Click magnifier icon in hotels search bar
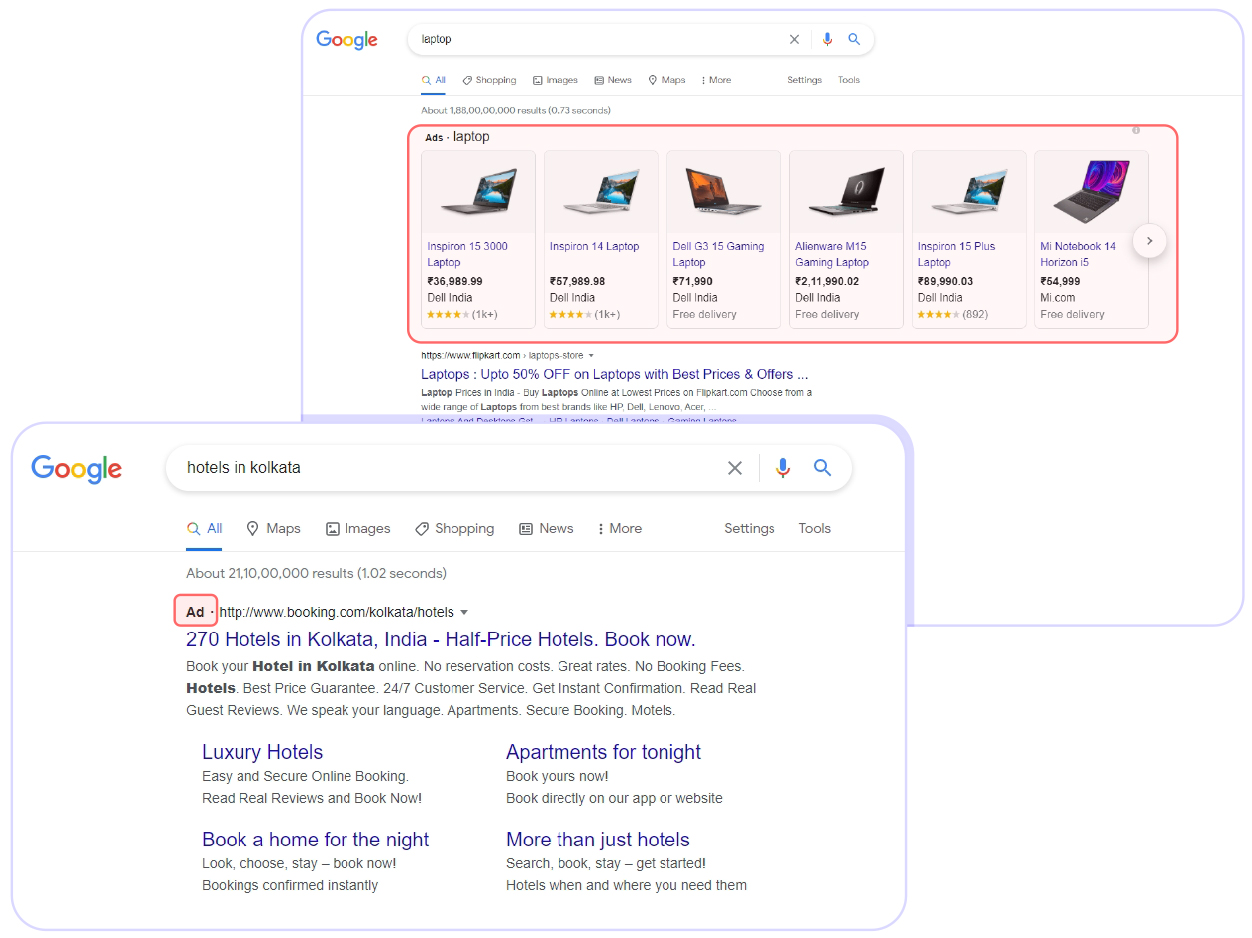Viewport: 1252px width, 938px height. click(x=822, y=467)
